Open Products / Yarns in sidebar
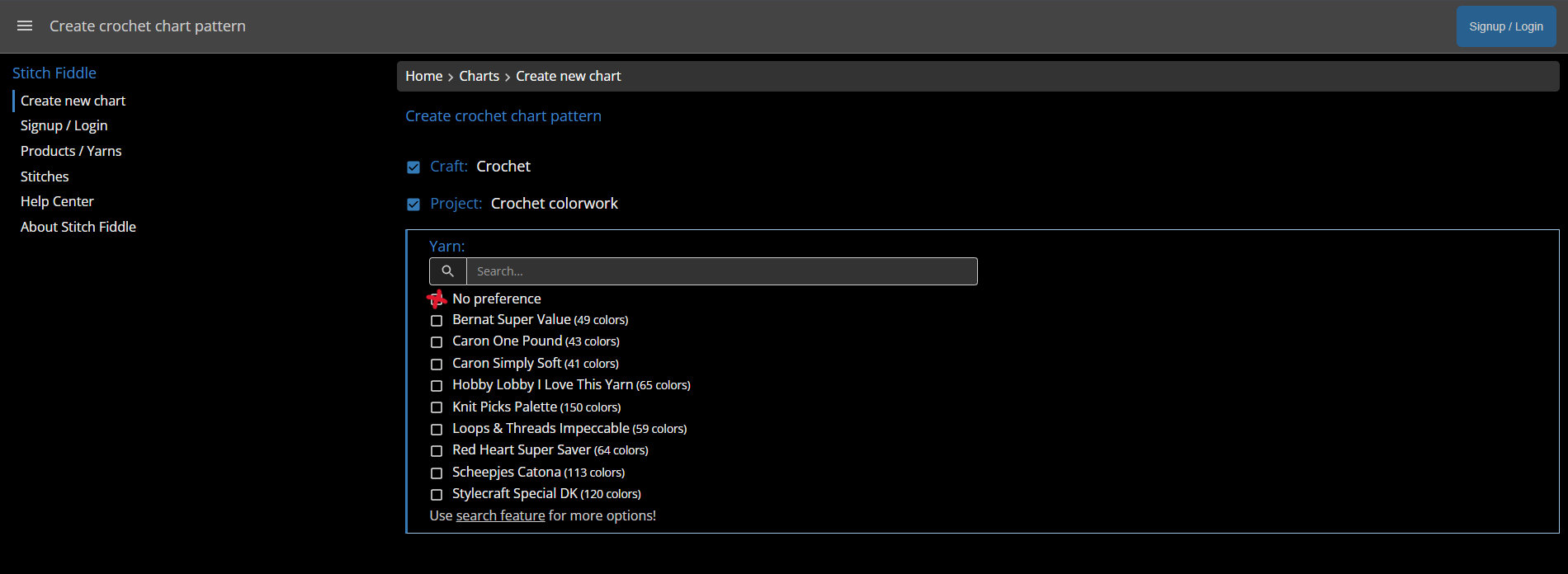The height and width of the screenshot is (574, 1568). coord(71,151)
